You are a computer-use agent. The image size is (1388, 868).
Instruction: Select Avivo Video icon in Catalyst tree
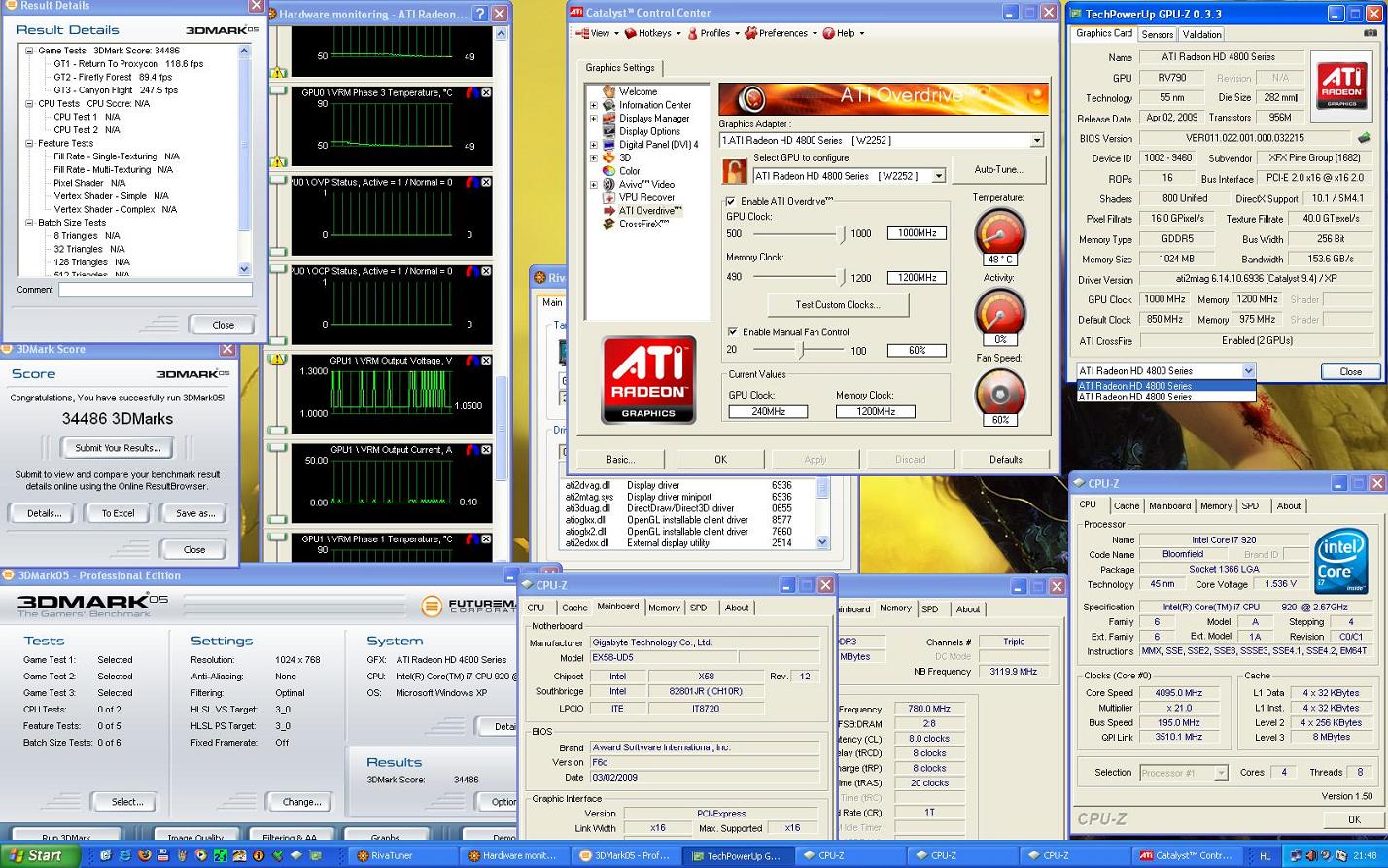608,184
